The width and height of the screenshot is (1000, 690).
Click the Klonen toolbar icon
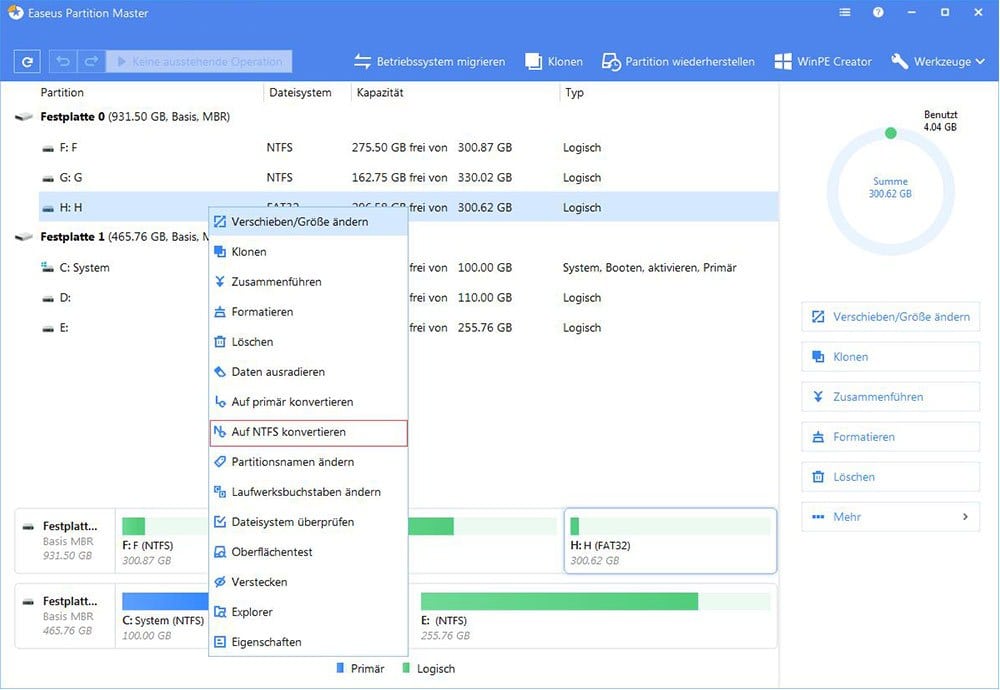tap(554, 62)
